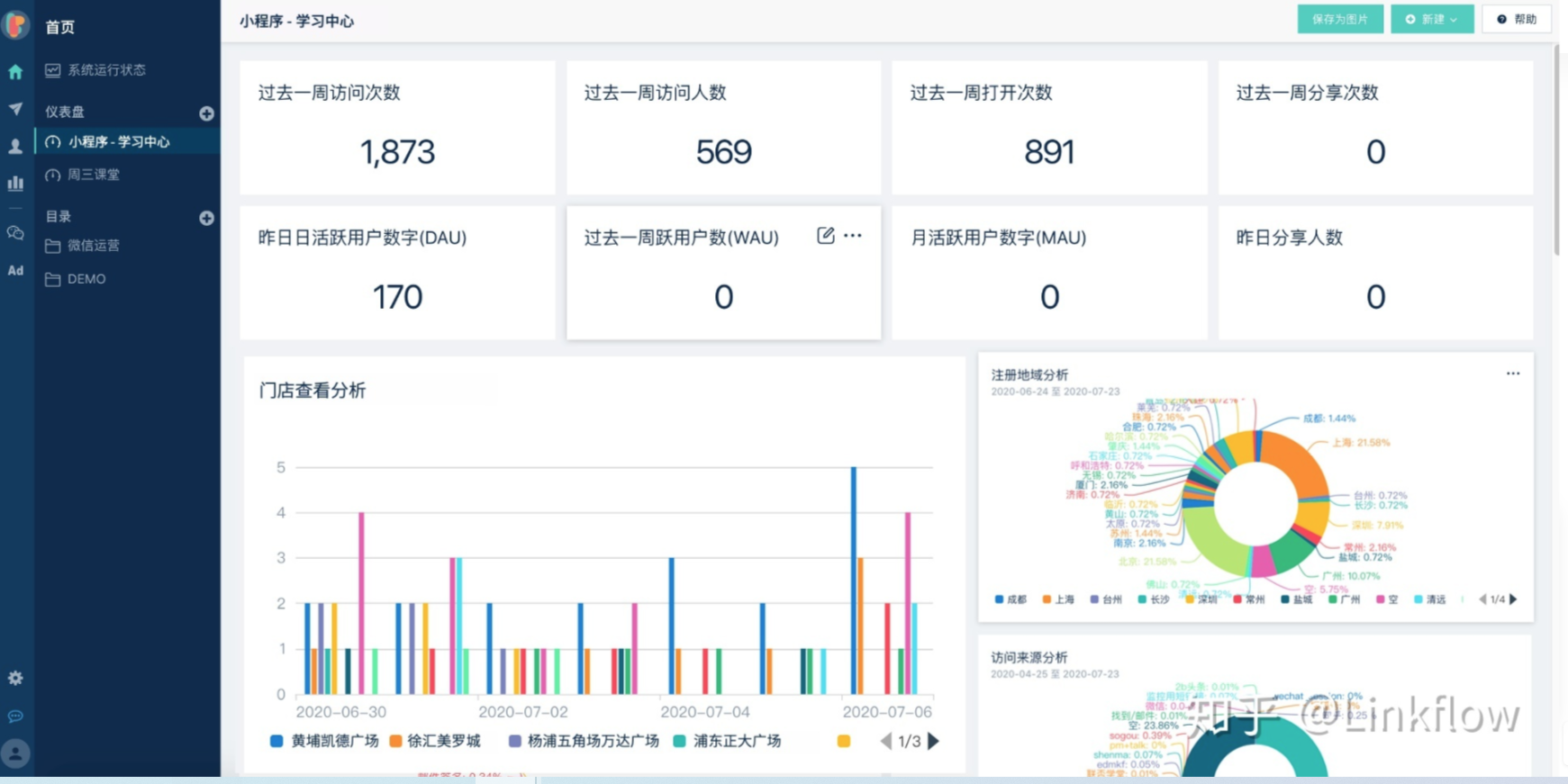Screen dimensions: 1568x784
Task: Toggle 长沙 legend in 注册地域分析
Action: pyautogui.click(x=1154, y=599)
